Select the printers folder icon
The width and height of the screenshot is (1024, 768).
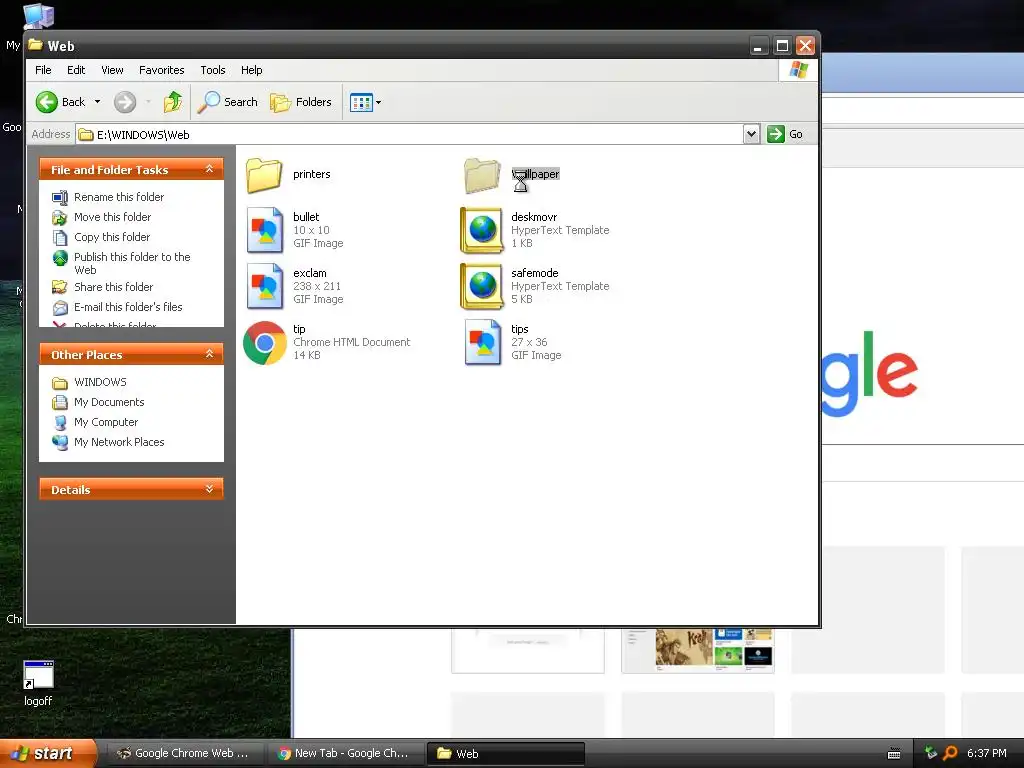click(264, 175)
